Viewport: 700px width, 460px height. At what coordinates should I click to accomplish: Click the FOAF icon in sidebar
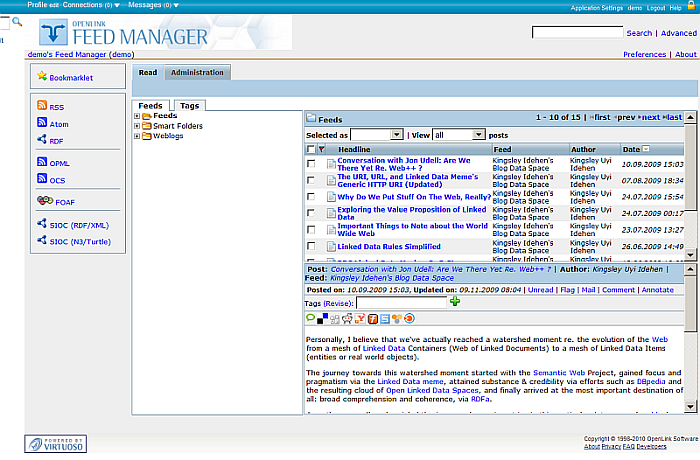[41, 201]
